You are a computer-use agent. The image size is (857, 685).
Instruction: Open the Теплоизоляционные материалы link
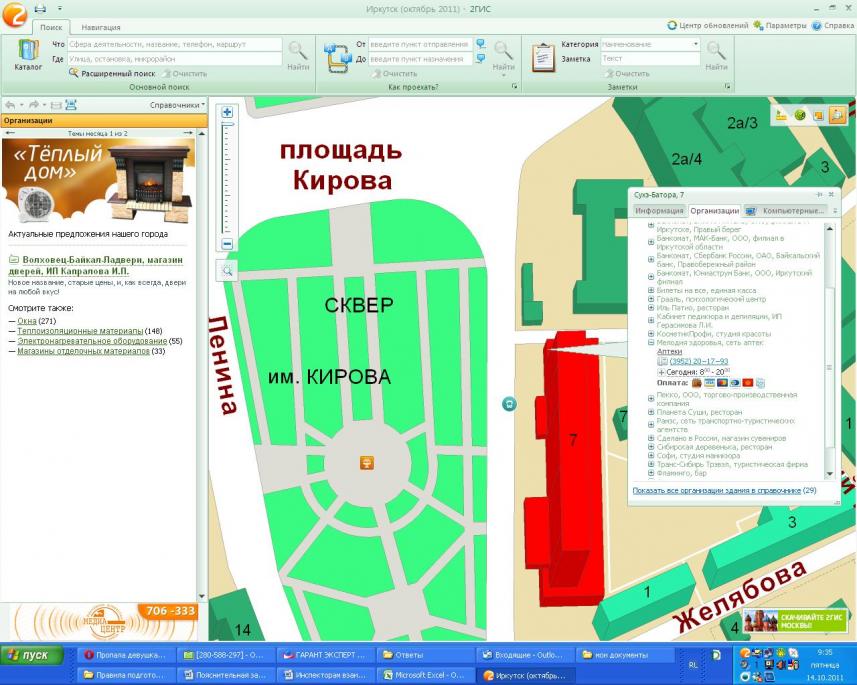(x=80, y=331)
